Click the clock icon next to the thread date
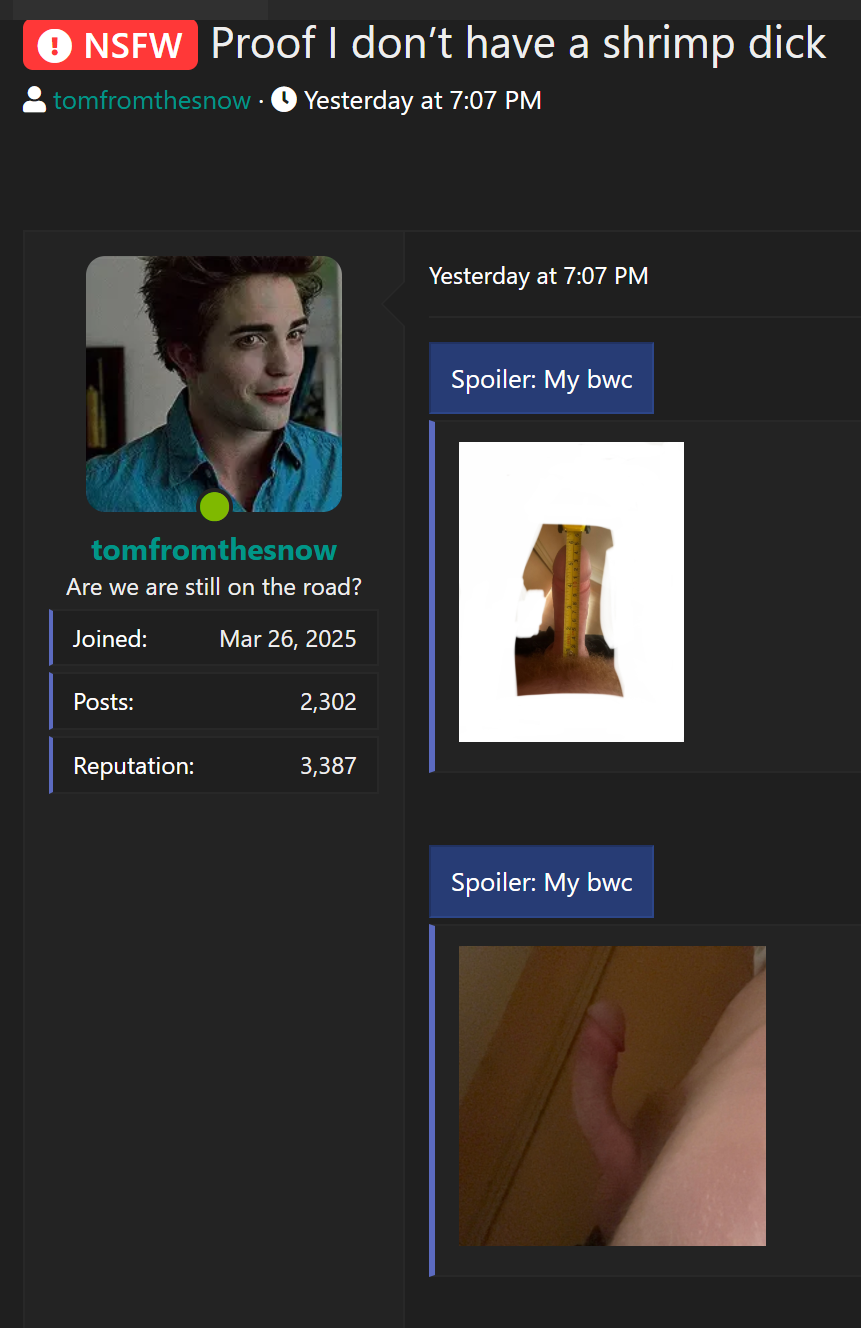 tap(284, 100)
